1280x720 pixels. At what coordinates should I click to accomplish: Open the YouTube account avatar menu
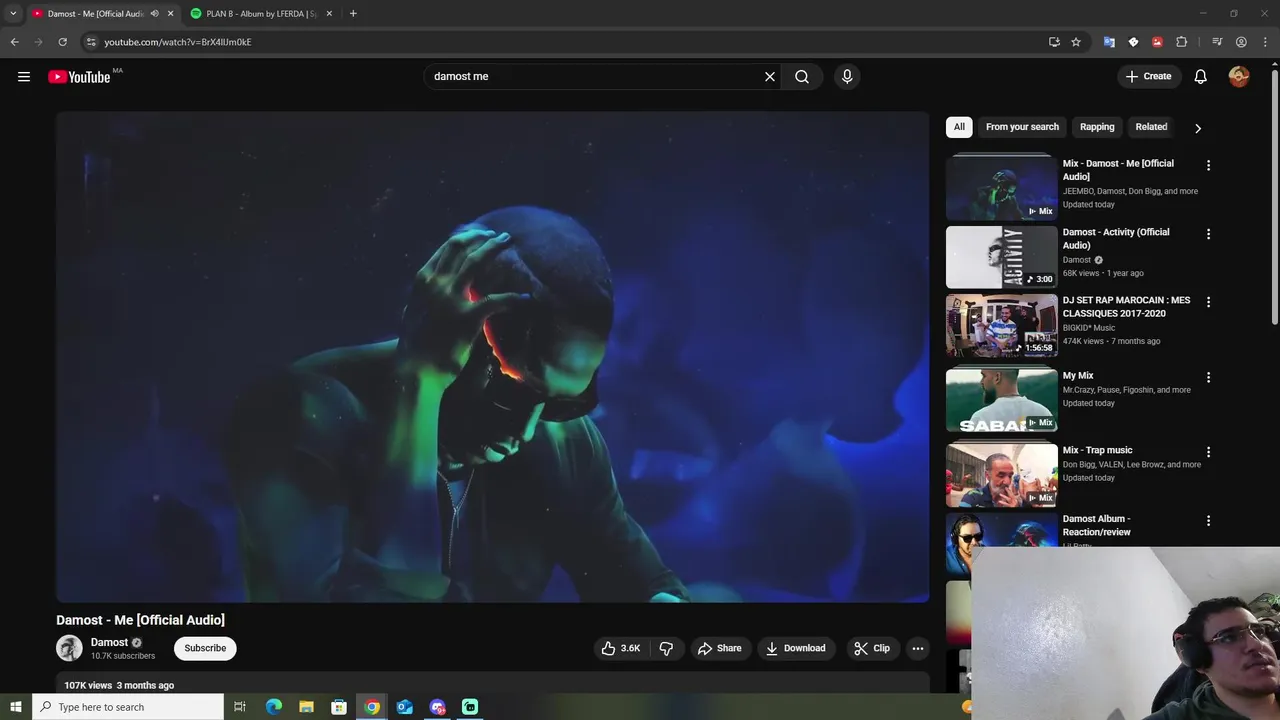coord(1239,76)
